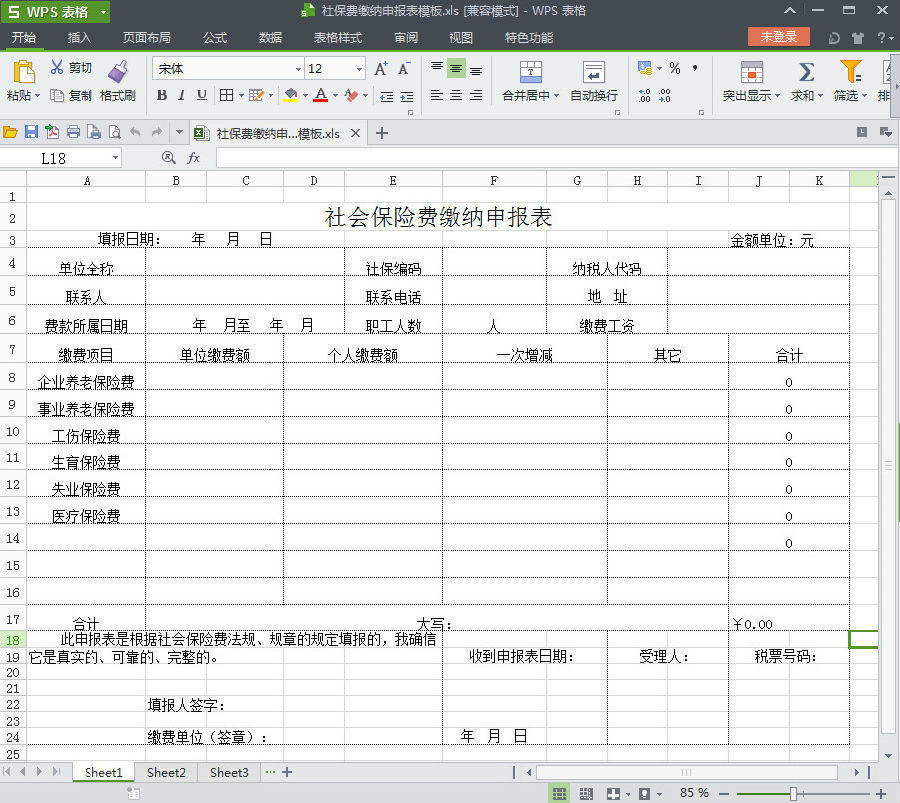Toggle Underline formatting
Image resolution: width=900 pixels, height=803 pixels.
pos(201,95)
